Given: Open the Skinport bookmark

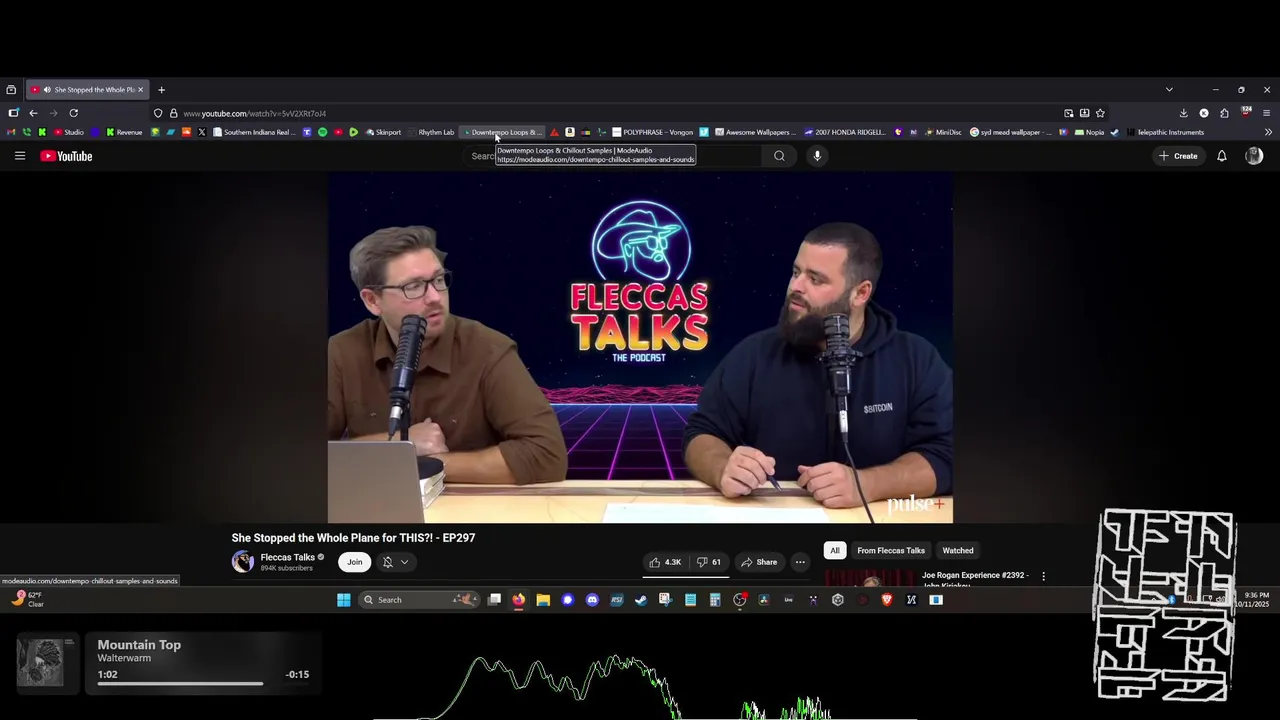Looking at the screenshot, I should tap(383, 132).
